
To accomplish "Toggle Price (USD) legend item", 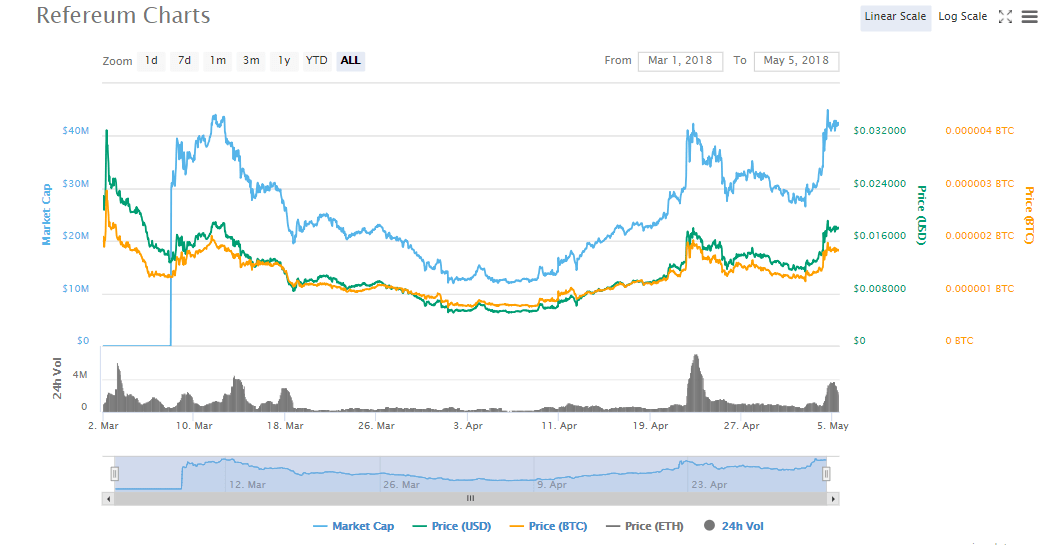I will coord(451,526).
